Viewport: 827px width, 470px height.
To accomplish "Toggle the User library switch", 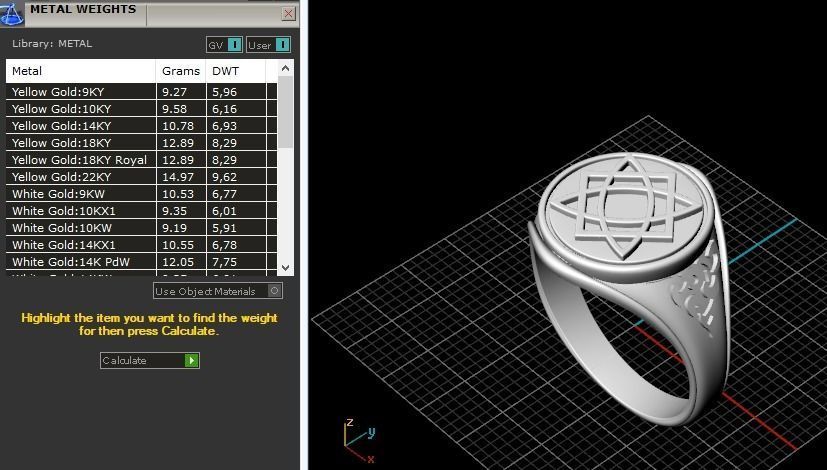I will (x=268, y=45).
